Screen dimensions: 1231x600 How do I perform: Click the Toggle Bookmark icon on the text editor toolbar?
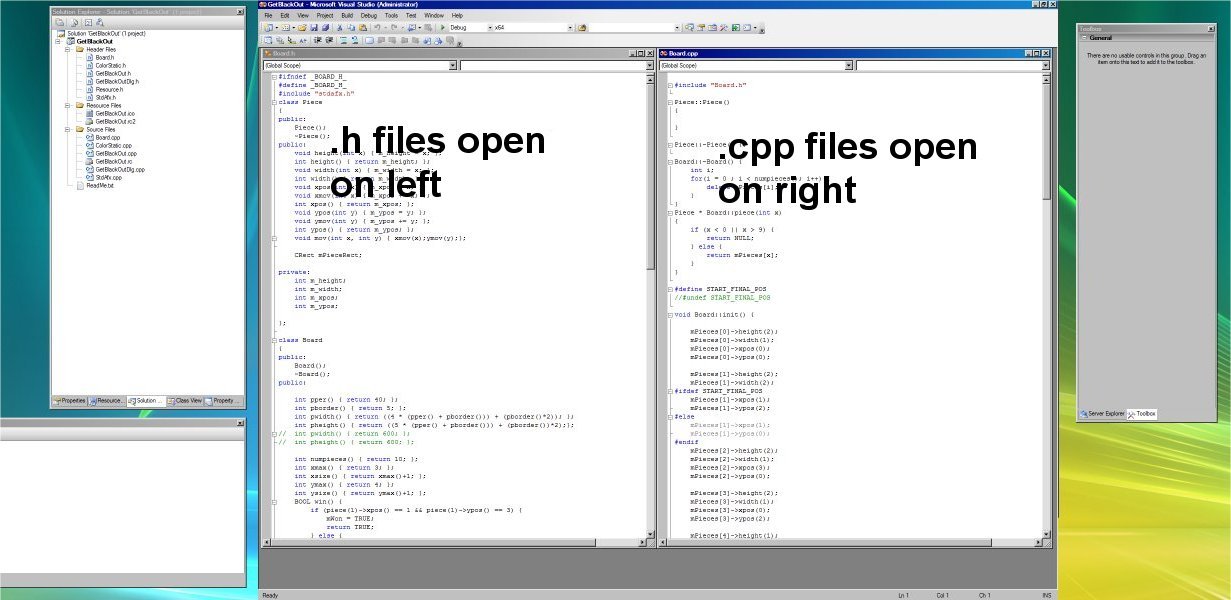coord(367,41)
